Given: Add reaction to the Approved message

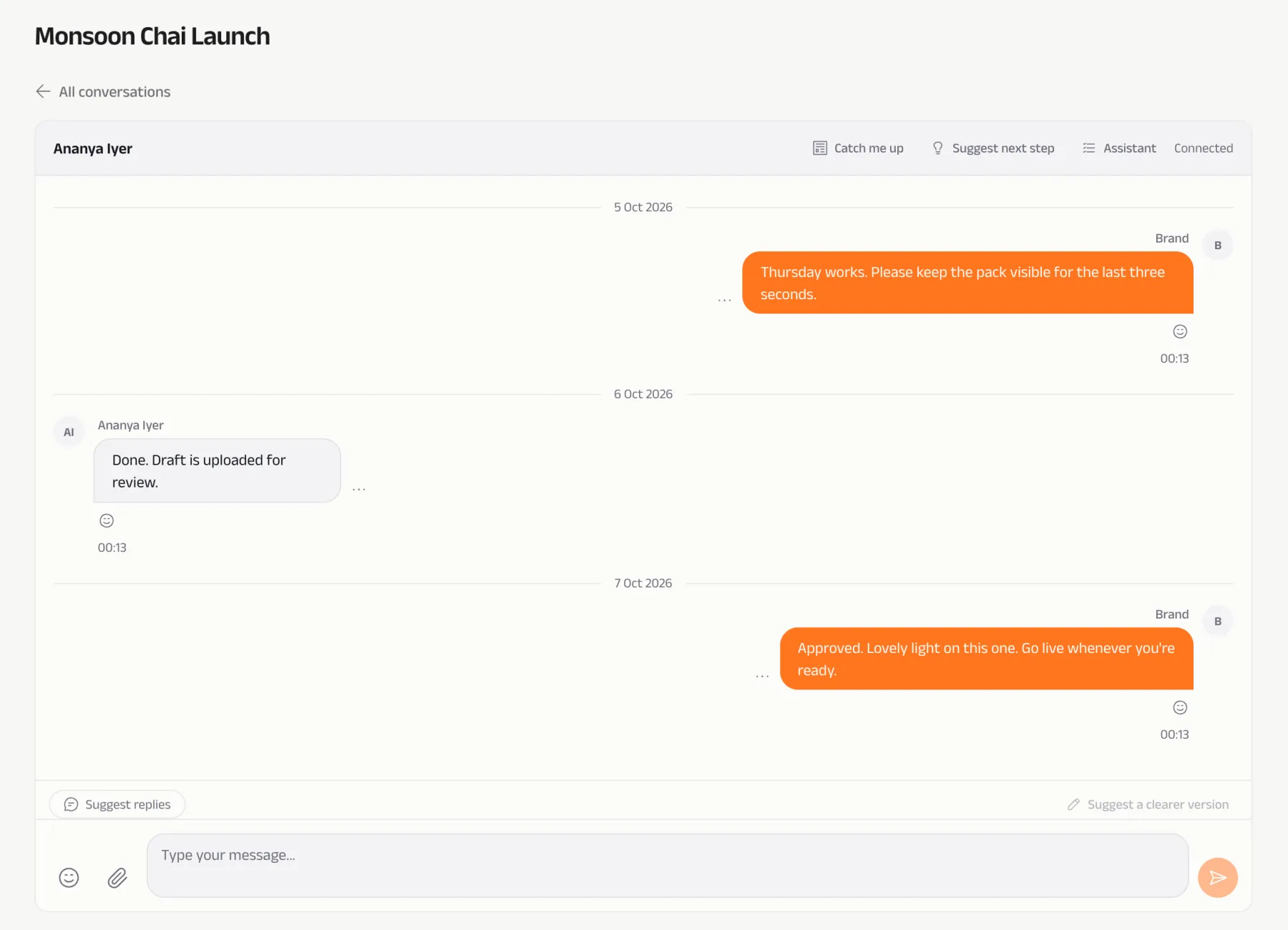Looking at the screenshot, I should point(1180,707).
